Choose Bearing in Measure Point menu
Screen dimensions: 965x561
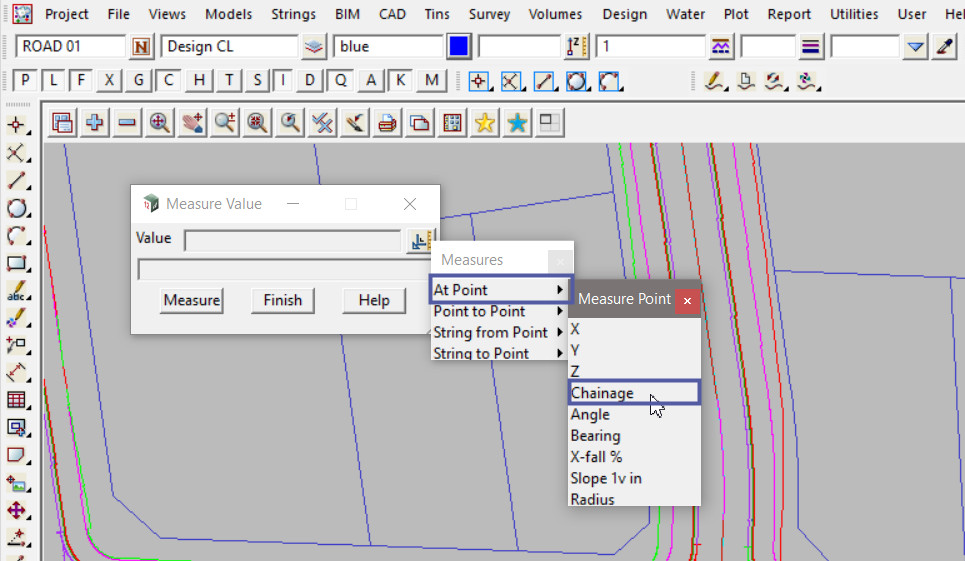(635, 436)
